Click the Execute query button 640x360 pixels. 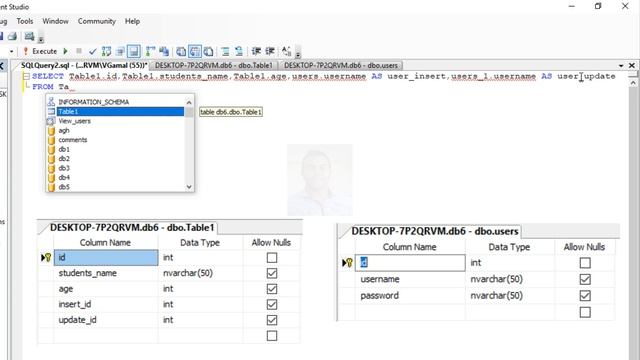click(40, 51)
